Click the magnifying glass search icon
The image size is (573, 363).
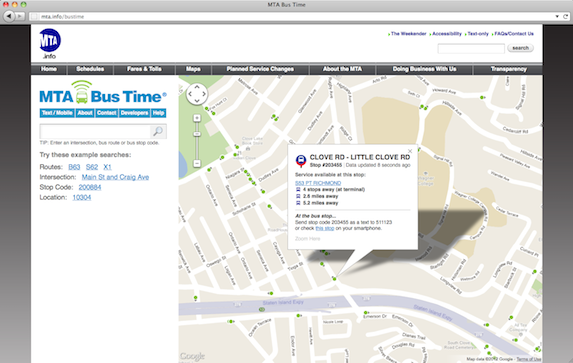(158, 131)
